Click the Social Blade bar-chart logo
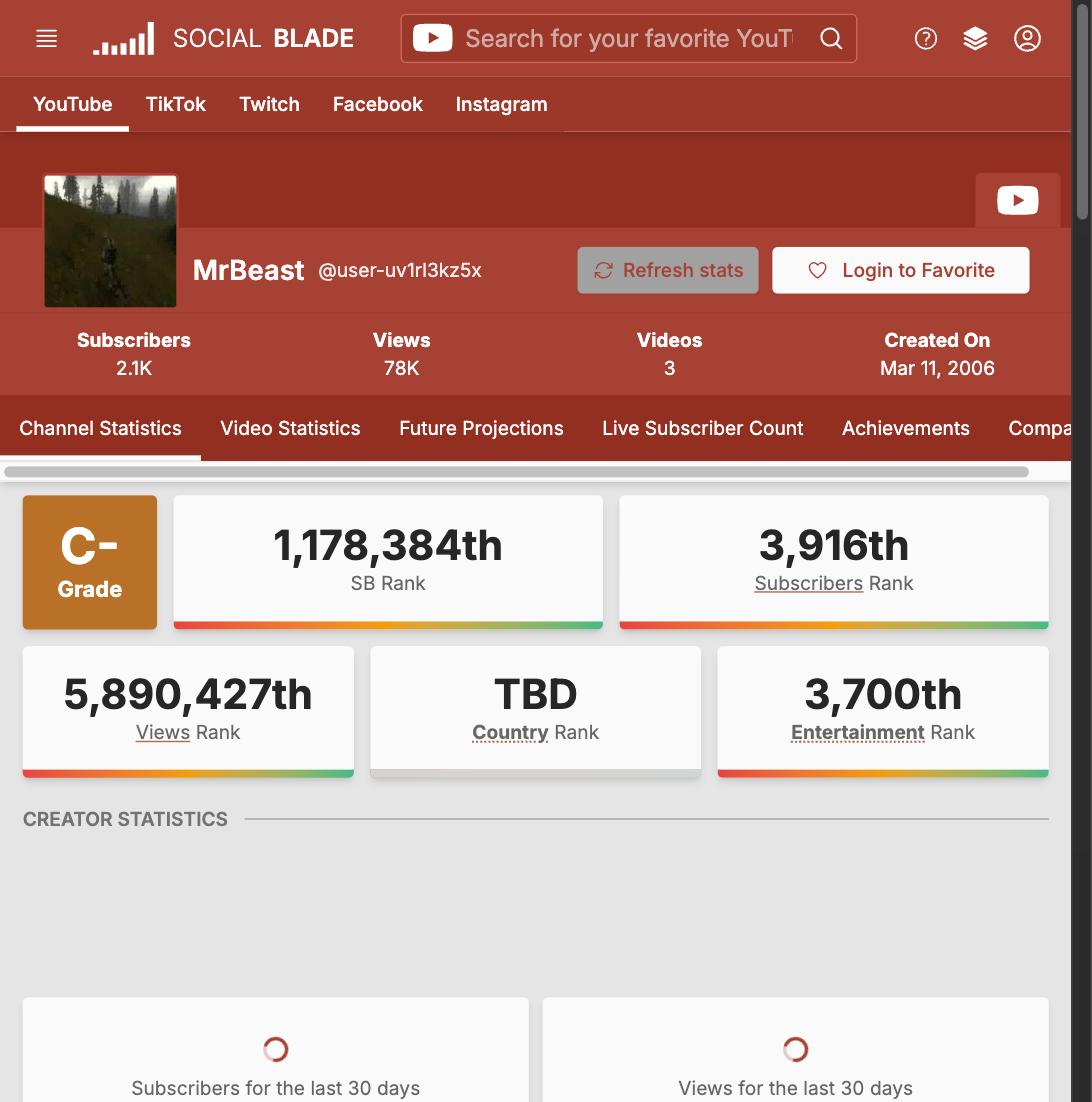1092x1102 pixels. [124, 38]
